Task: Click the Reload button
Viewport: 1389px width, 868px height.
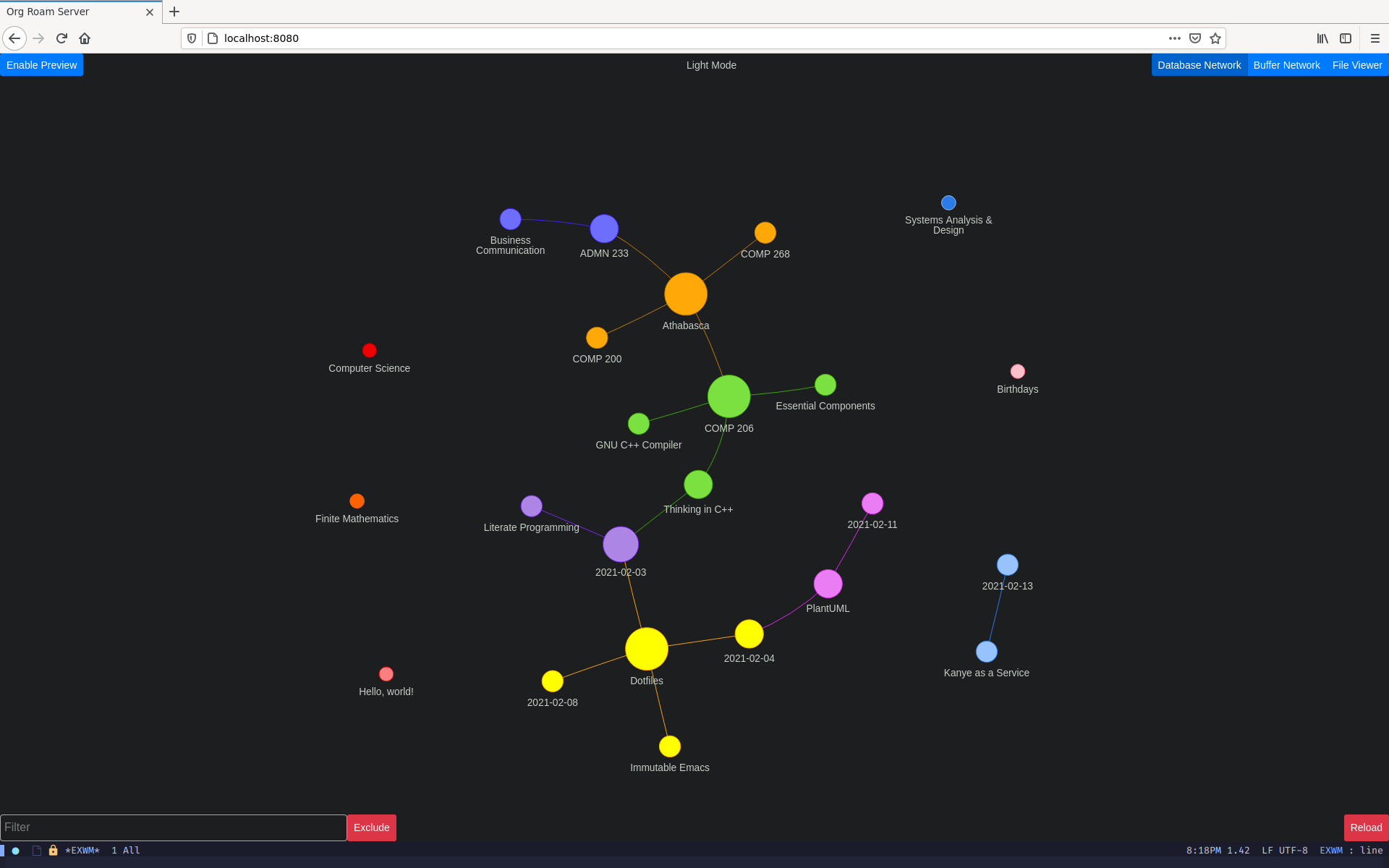Action: point(1366,827)
